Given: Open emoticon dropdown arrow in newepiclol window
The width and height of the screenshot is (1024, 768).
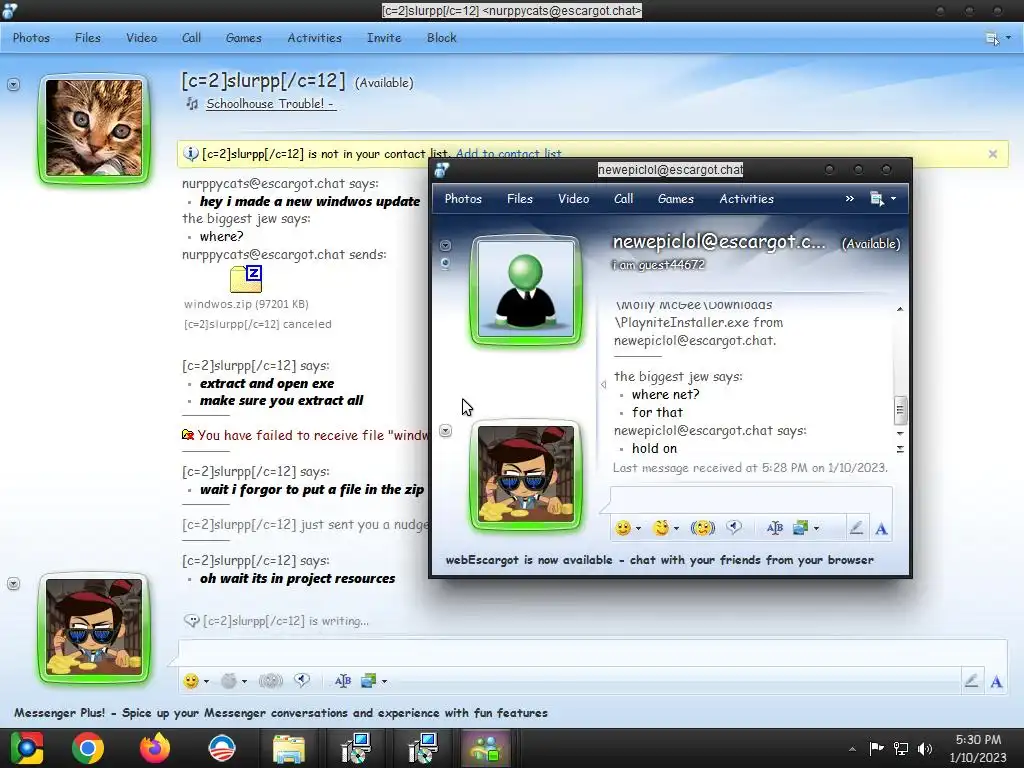Looking at the screenshot, I should click(638, 528).
